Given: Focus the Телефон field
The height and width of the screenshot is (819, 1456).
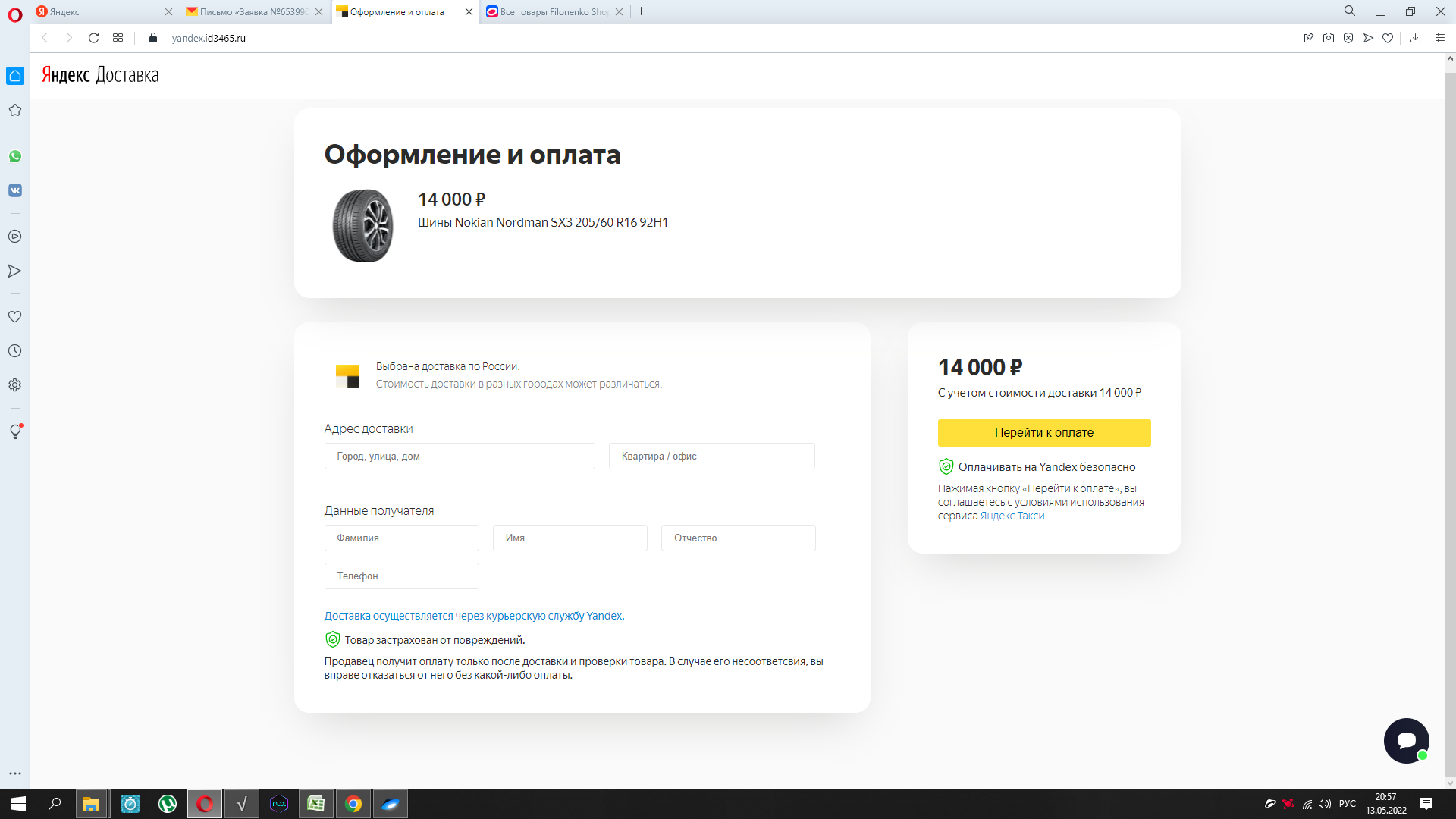Looking at the screenshot, I should (402, 576).
